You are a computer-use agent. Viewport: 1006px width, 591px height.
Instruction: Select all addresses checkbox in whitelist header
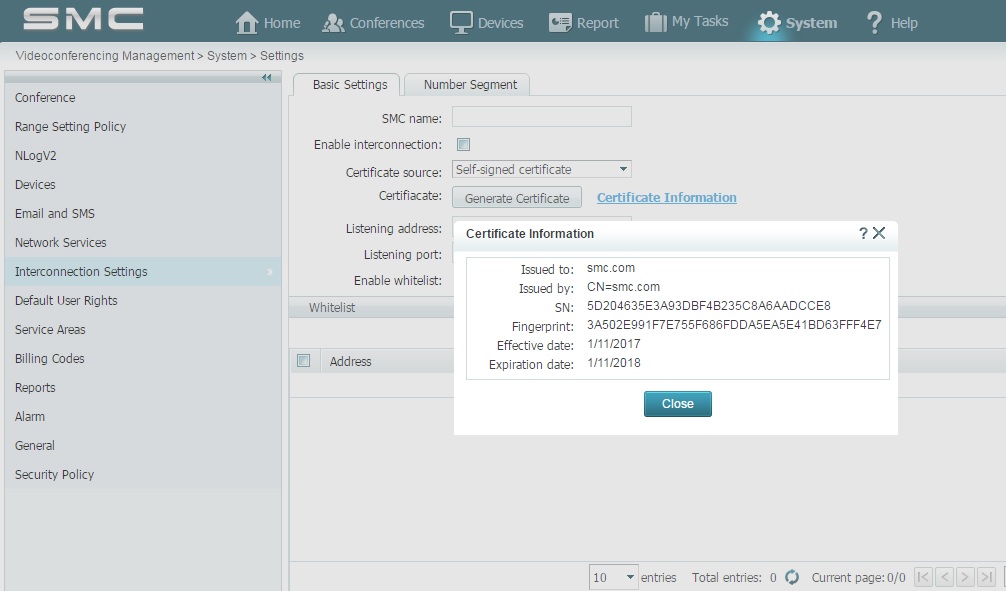[303, 361]
